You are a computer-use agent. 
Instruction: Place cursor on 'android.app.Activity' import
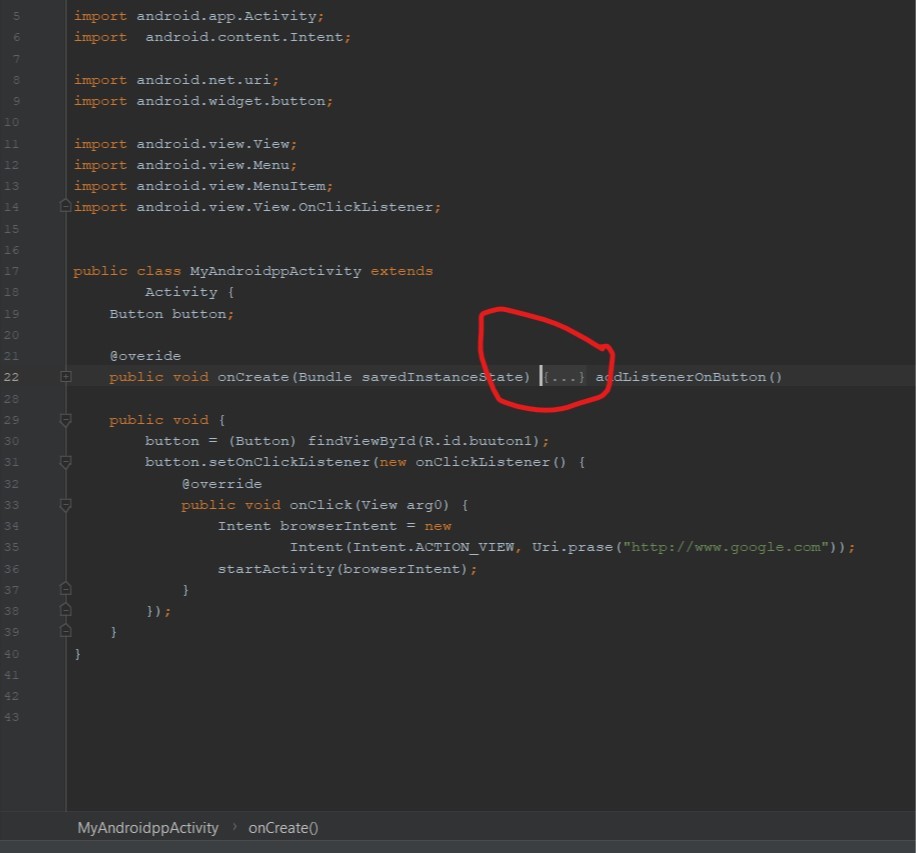[227, 16]
